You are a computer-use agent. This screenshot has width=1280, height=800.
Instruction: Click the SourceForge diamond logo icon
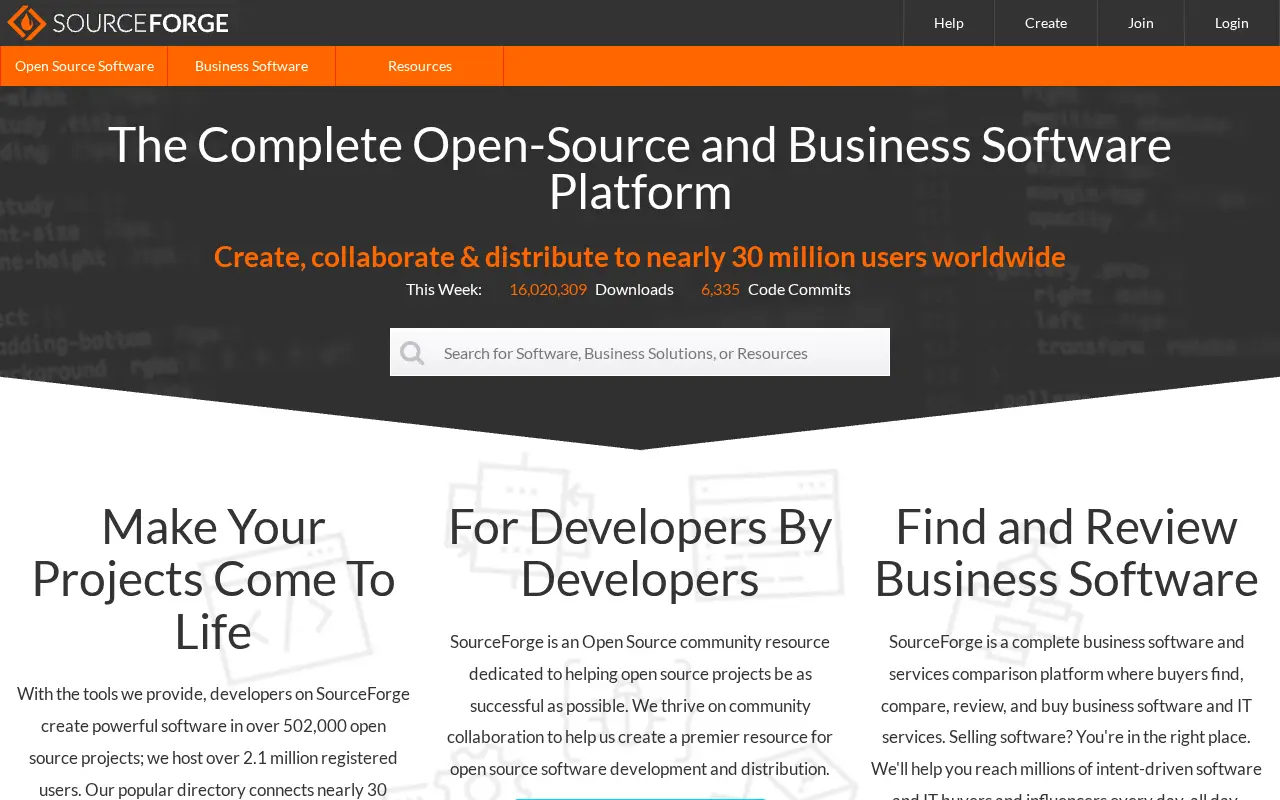26,23
